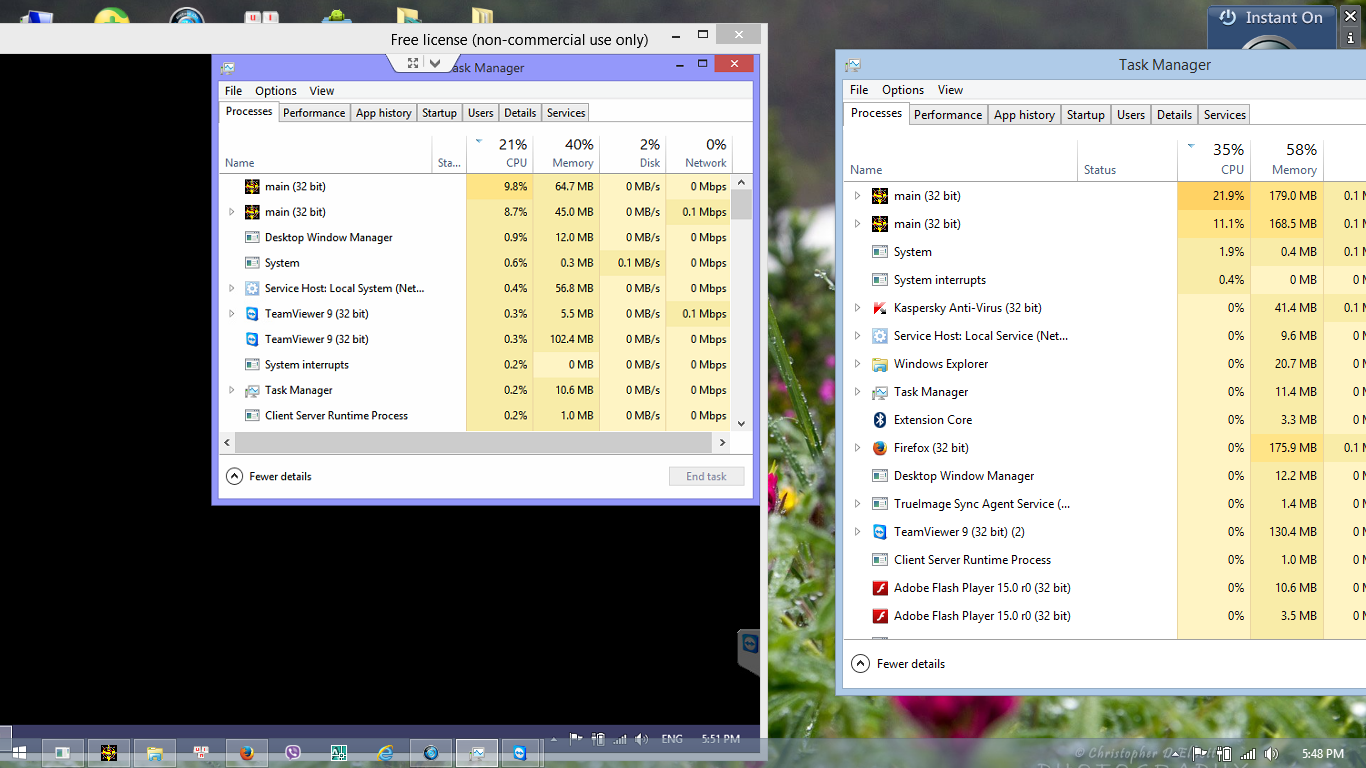Click TeamViewer 9 (32 bit) (2) process icon
This screenshot has width=1366, height=768.
pos(880,532)
